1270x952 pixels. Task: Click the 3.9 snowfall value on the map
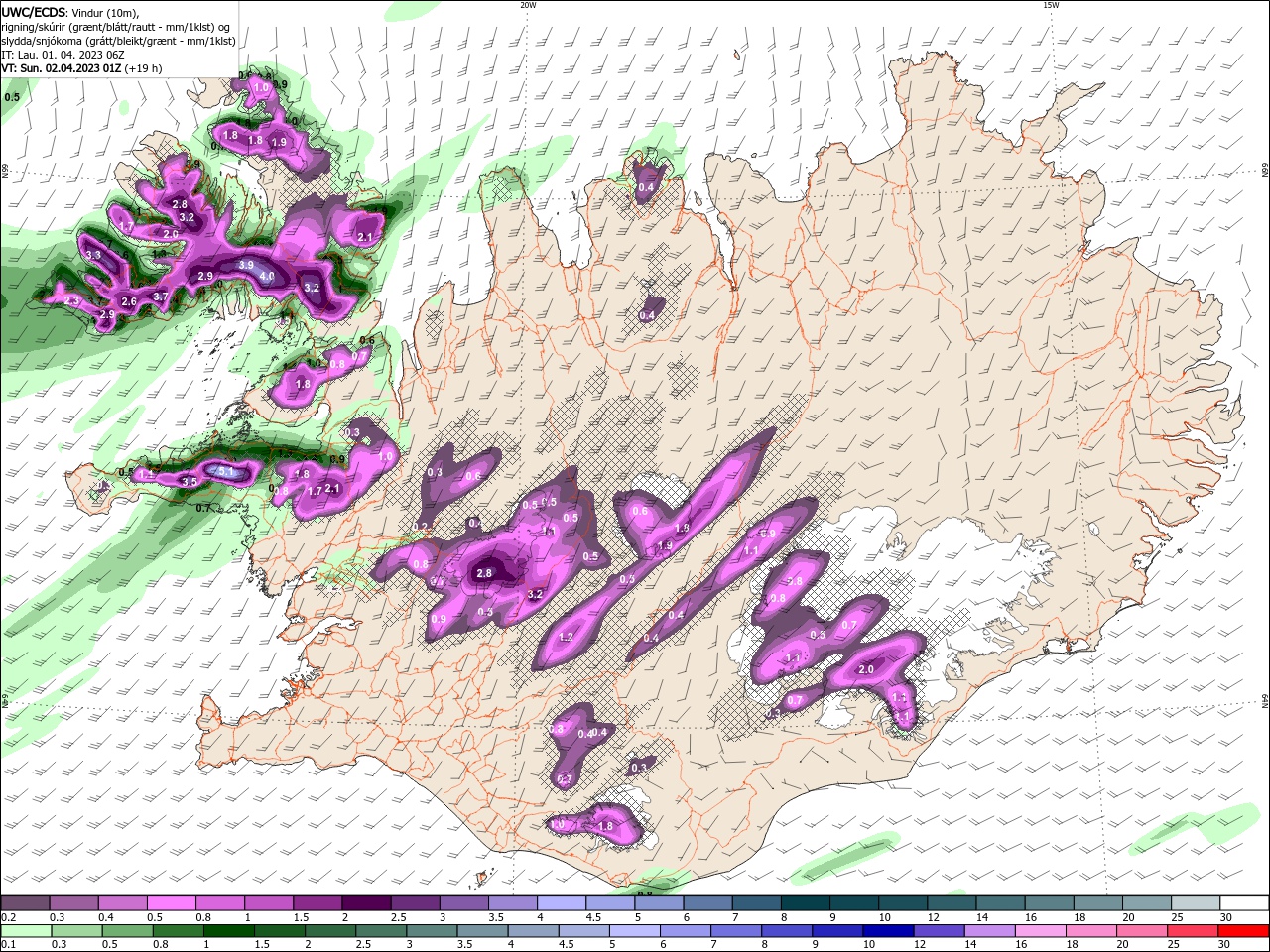click(x=246, y=265)
